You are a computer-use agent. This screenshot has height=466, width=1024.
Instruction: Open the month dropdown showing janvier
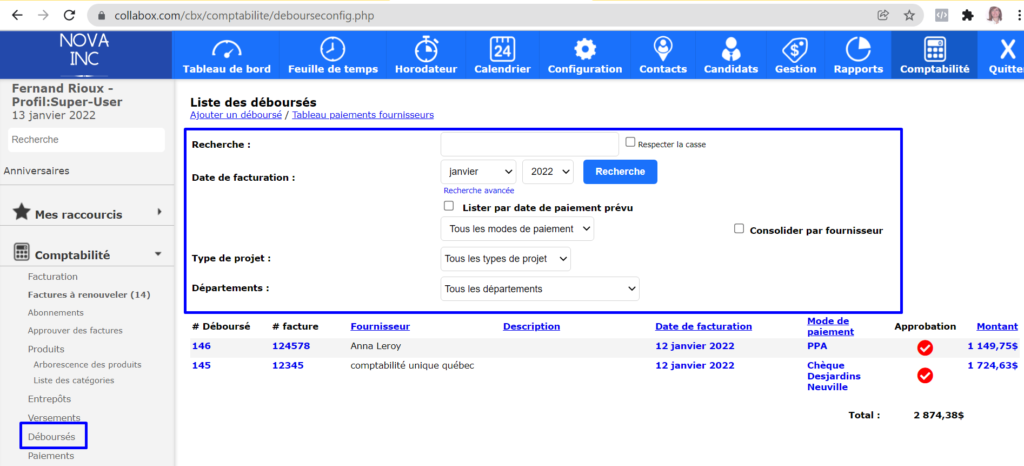click(x=479, y=172)
